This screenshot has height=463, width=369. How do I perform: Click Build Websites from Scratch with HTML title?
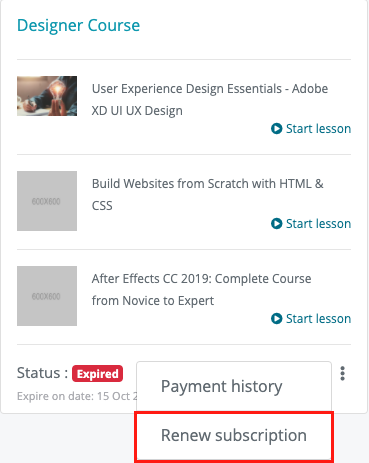(x=207, y=195)
